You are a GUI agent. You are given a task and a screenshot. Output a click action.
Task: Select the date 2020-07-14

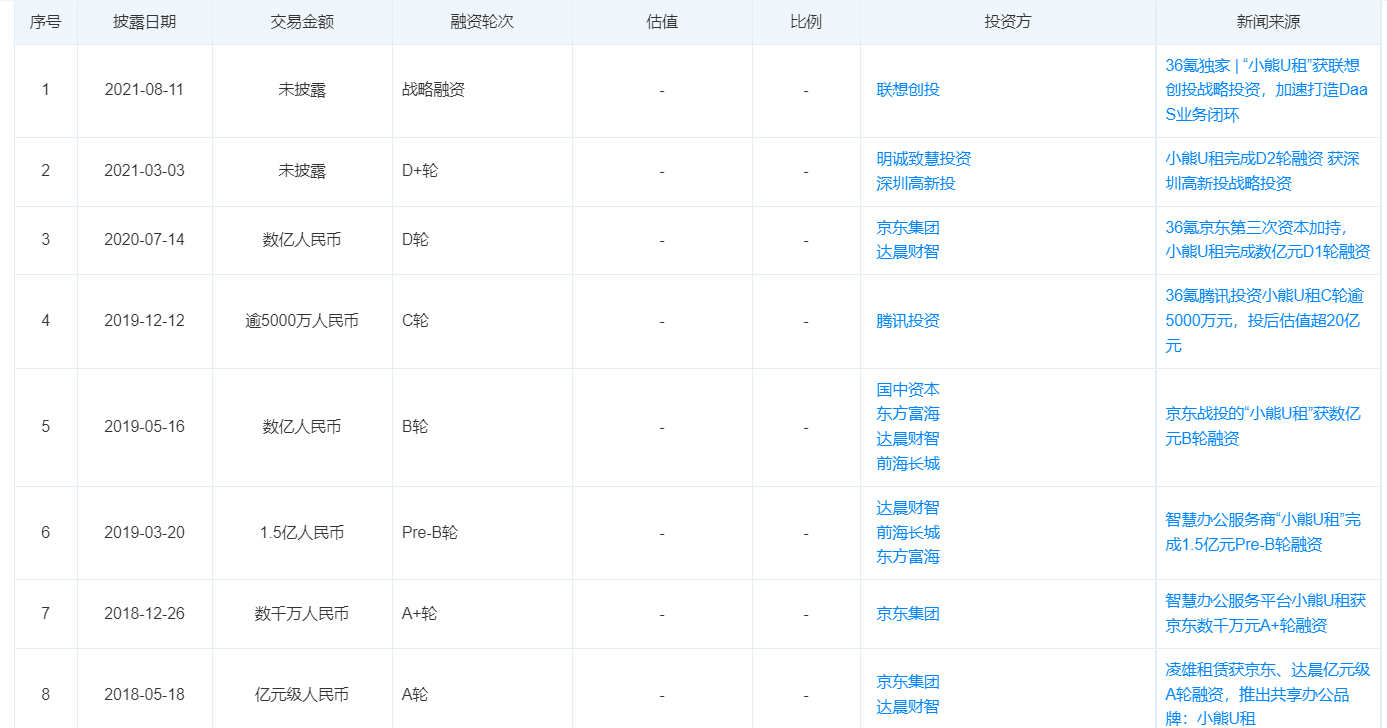point(145,240)
